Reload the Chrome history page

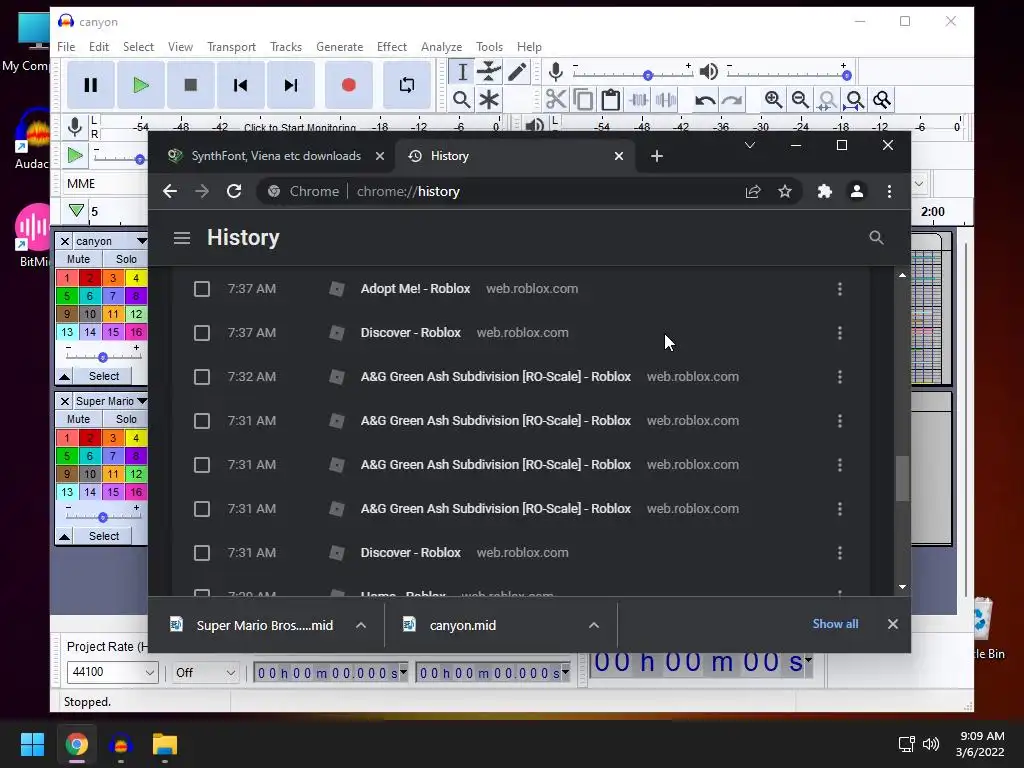tap(234, 191)
